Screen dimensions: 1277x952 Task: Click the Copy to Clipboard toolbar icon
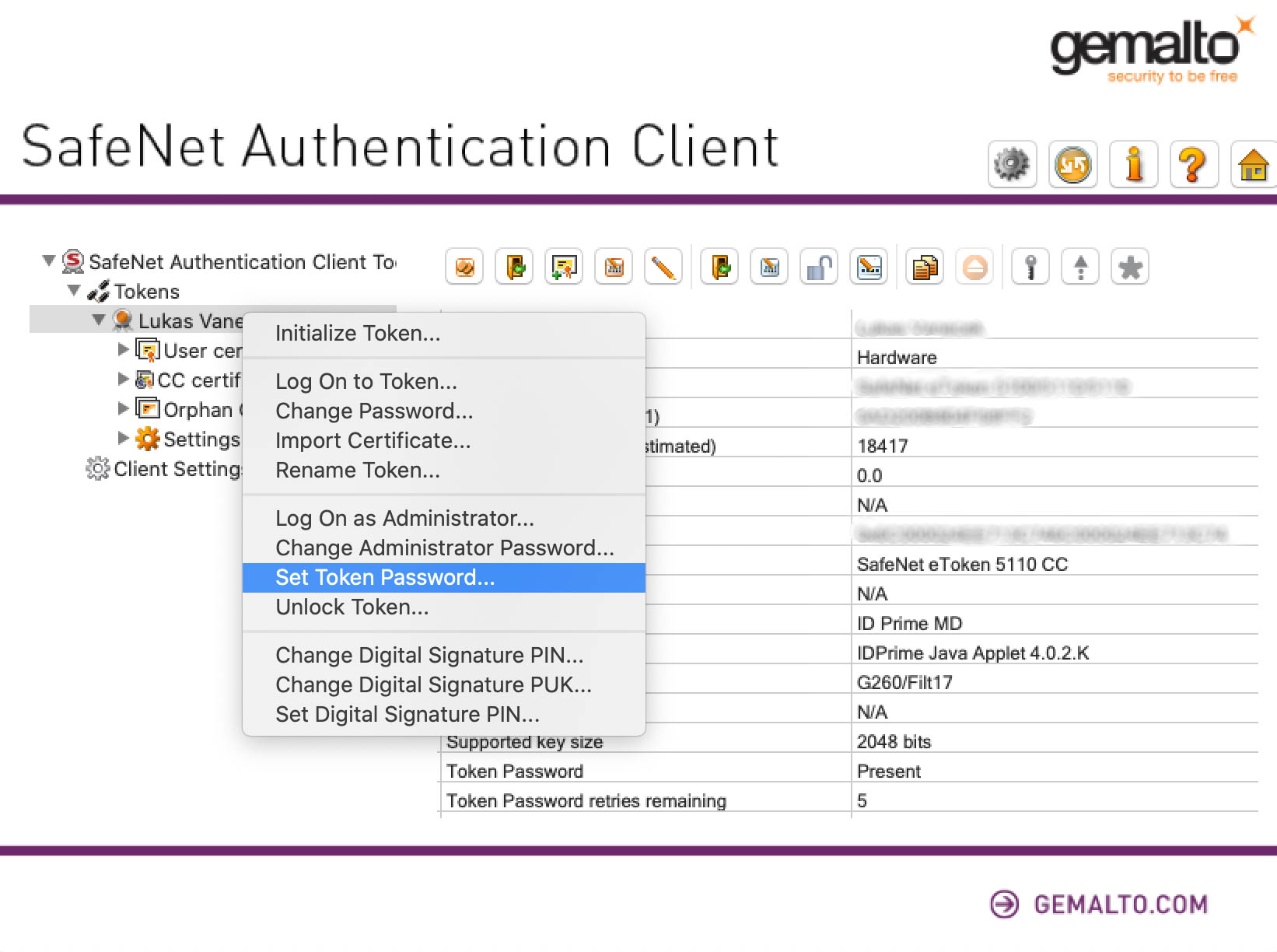coord(924,266)
